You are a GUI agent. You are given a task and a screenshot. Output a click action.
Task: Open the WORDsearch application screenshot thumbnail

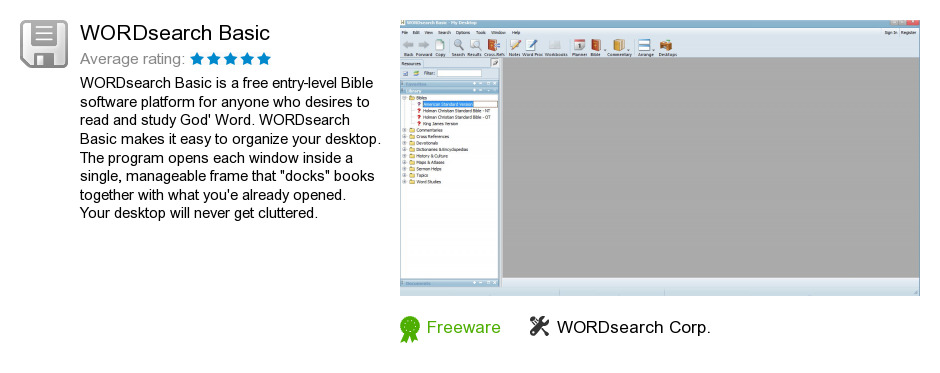(659, 158)
